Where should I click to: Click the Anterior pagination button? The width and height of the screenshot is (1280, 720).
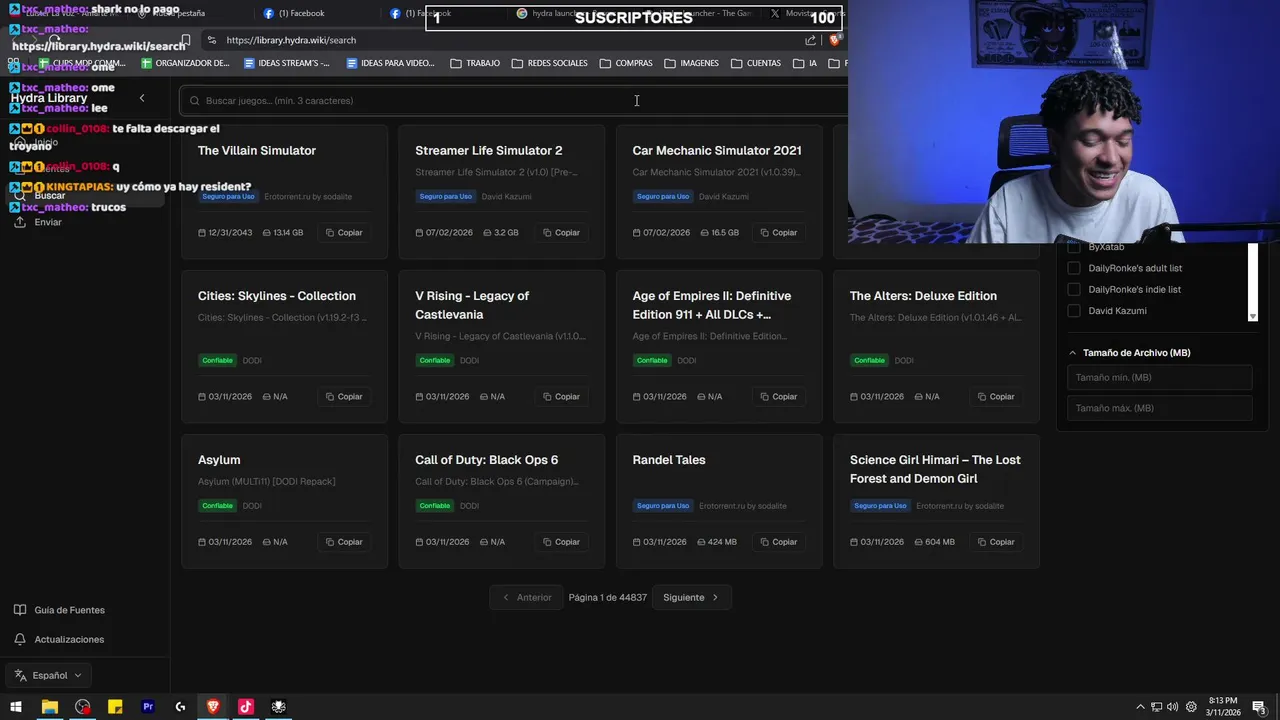coord(526,597)
